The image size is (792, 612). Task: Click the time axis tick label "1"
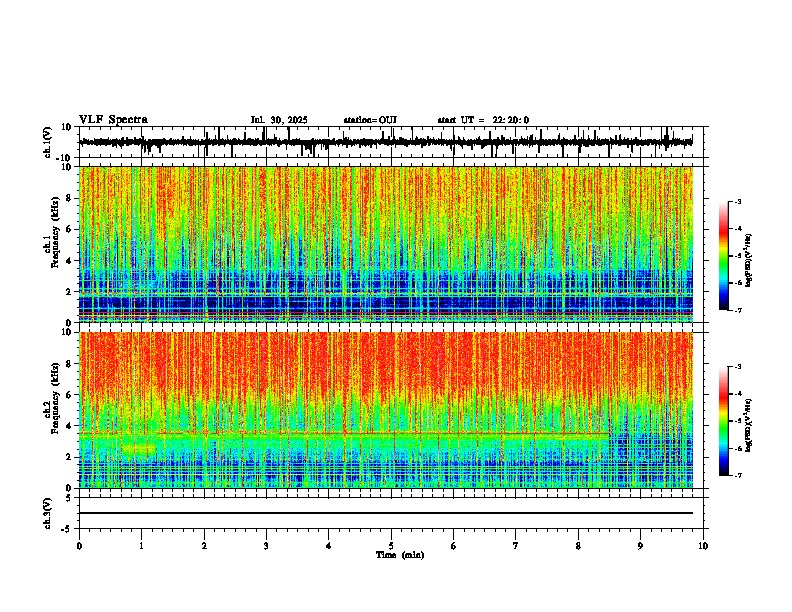coord(141,546)
